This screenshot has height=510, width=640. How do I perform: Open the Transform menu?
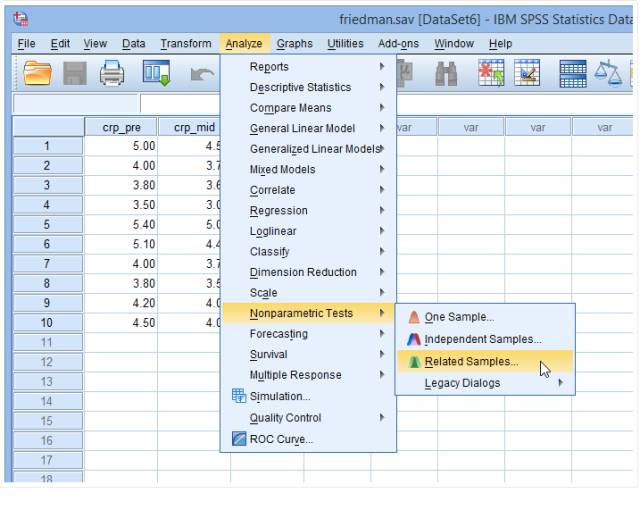pyautogui.click(x=186, y=43)
